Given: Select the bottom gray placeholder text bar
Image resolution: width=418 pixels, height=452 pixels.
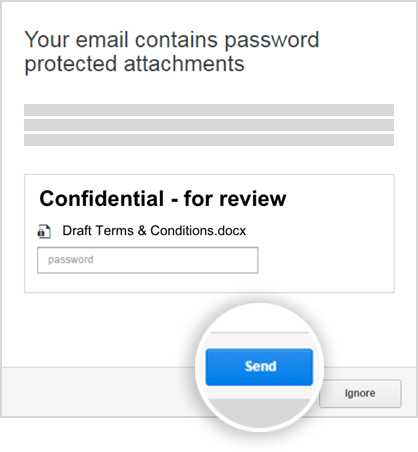Looking at the screenshot, I should tap(209, 140).
